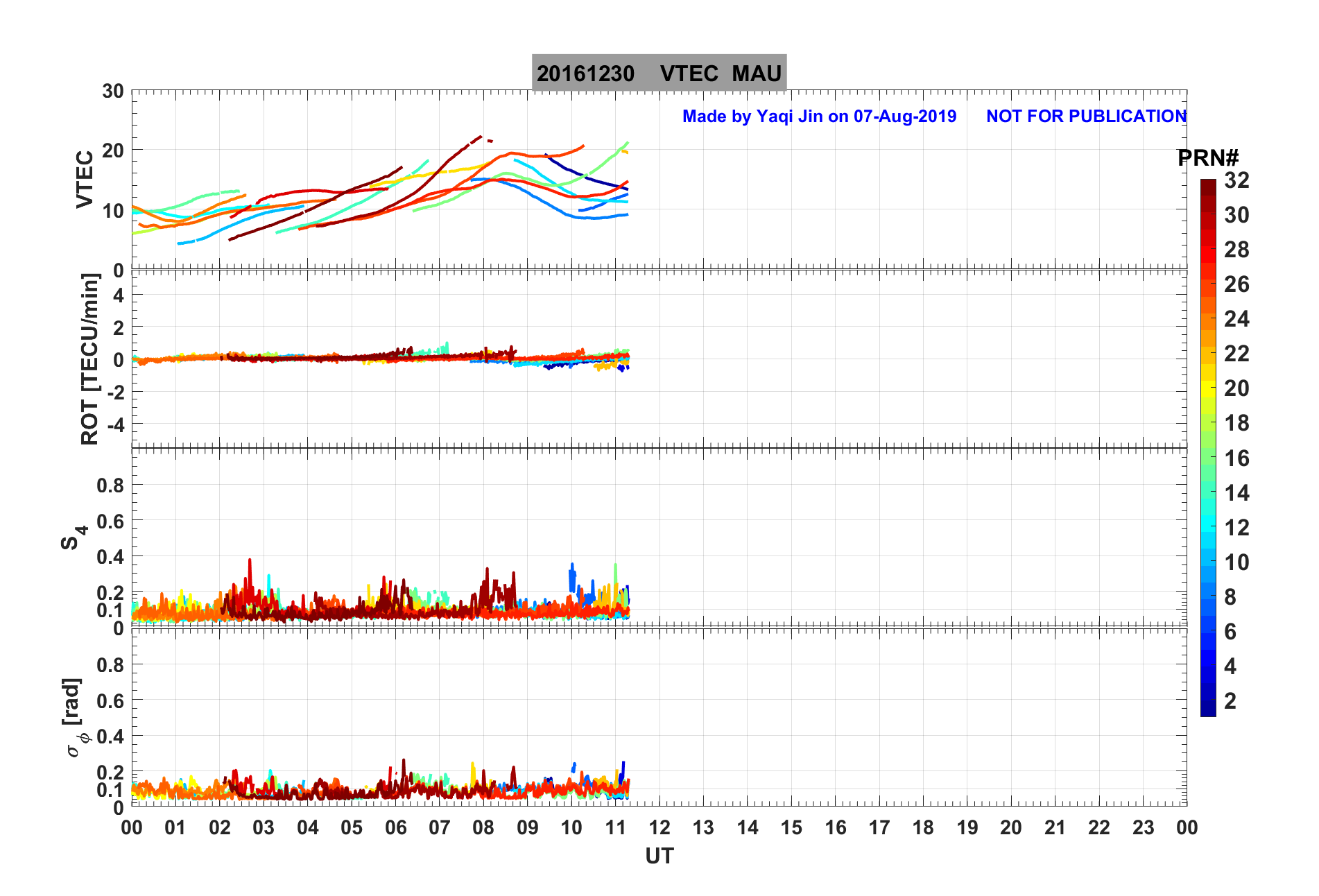Viewport: 1319px width, 896px height.
Task: Click the "26" label on PRN colorbar
Action: tap(1236, 284)
